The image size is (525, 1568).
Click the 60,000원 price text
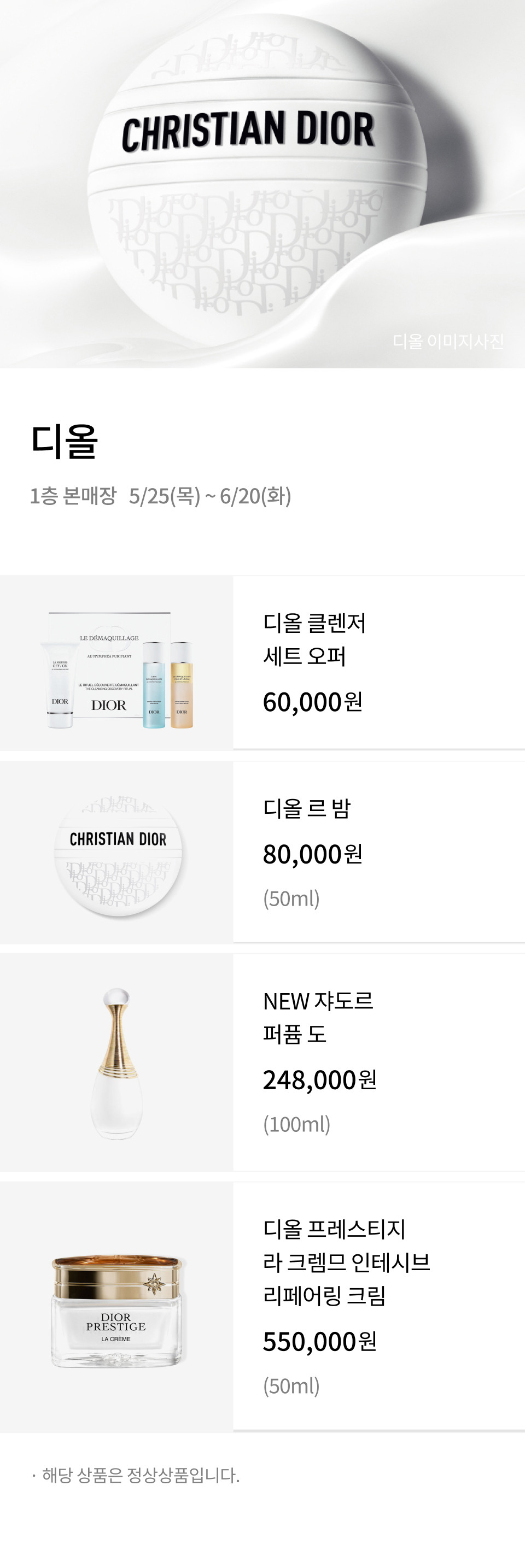pos(313,702)
